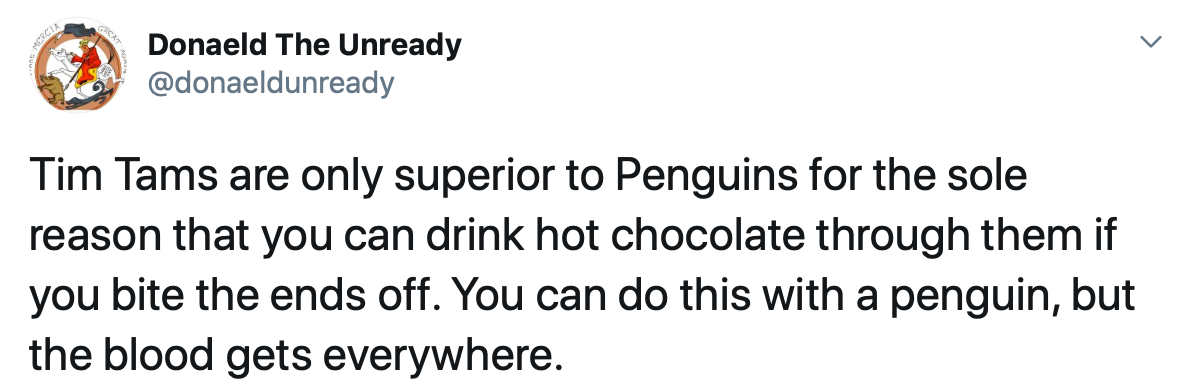Open Donaeld The Unready's profile avatar
Image resolution: width=1186 pixels, height=392 pixels.
point(75,64)
